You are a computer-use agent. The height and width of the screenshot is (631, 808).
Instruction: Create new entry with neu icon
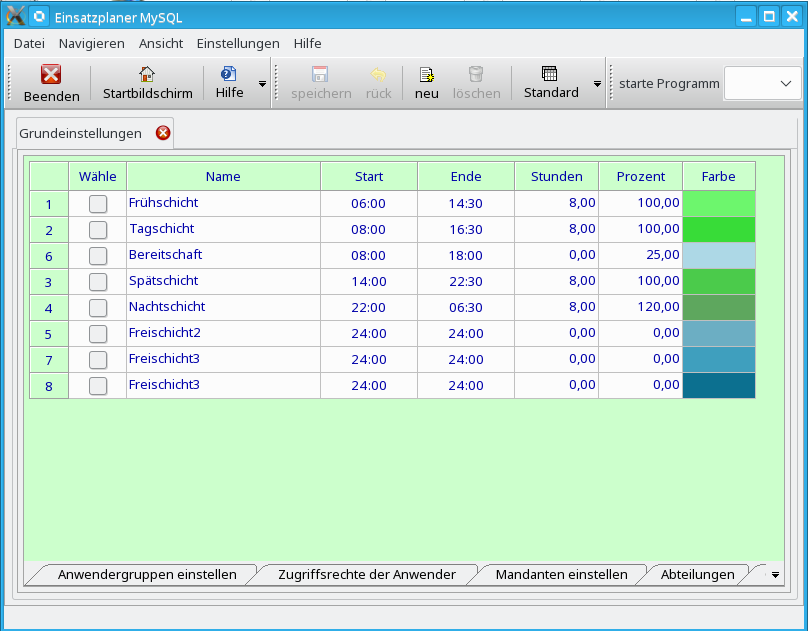pos(427,75)
